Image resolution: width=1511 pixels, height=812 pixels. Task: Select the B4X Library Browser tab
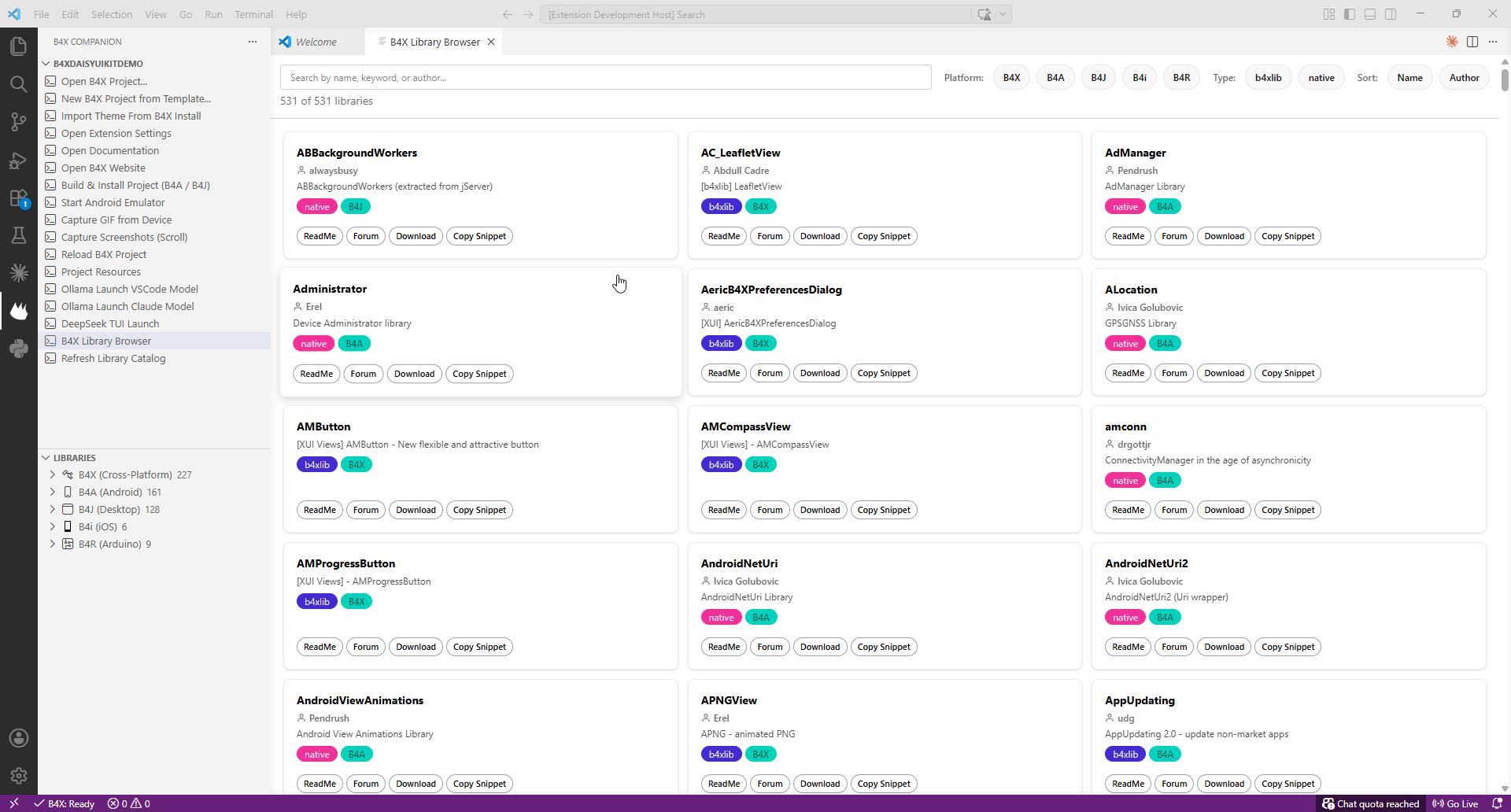tap(434, 42)
